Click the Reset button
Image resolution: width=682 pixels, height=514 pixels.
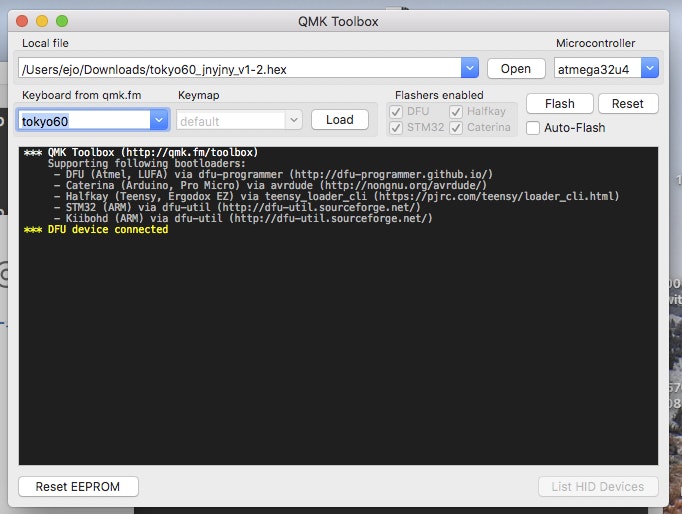click(627, 103)
